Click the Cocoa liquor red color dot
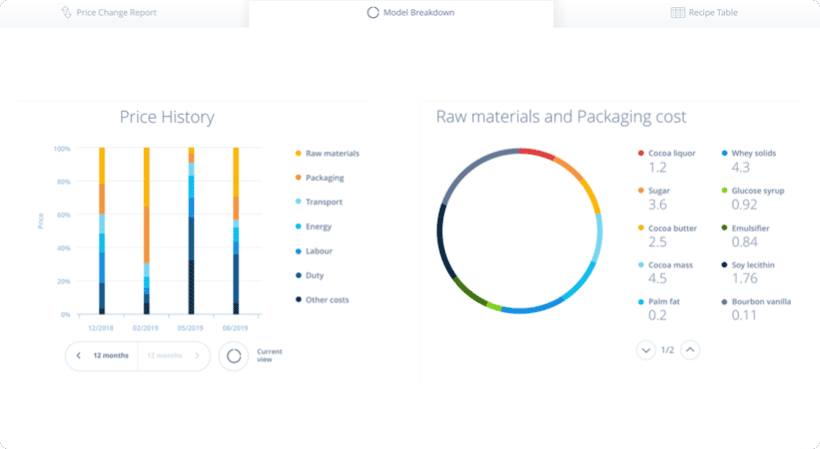The image size is (820, 449). (640, 153)
